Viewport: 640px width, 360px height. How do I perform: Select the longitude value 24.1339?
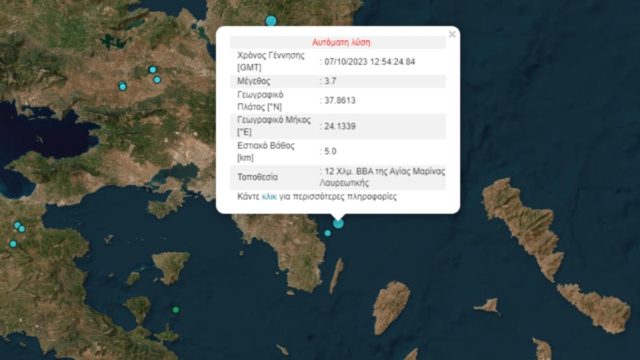340,126
